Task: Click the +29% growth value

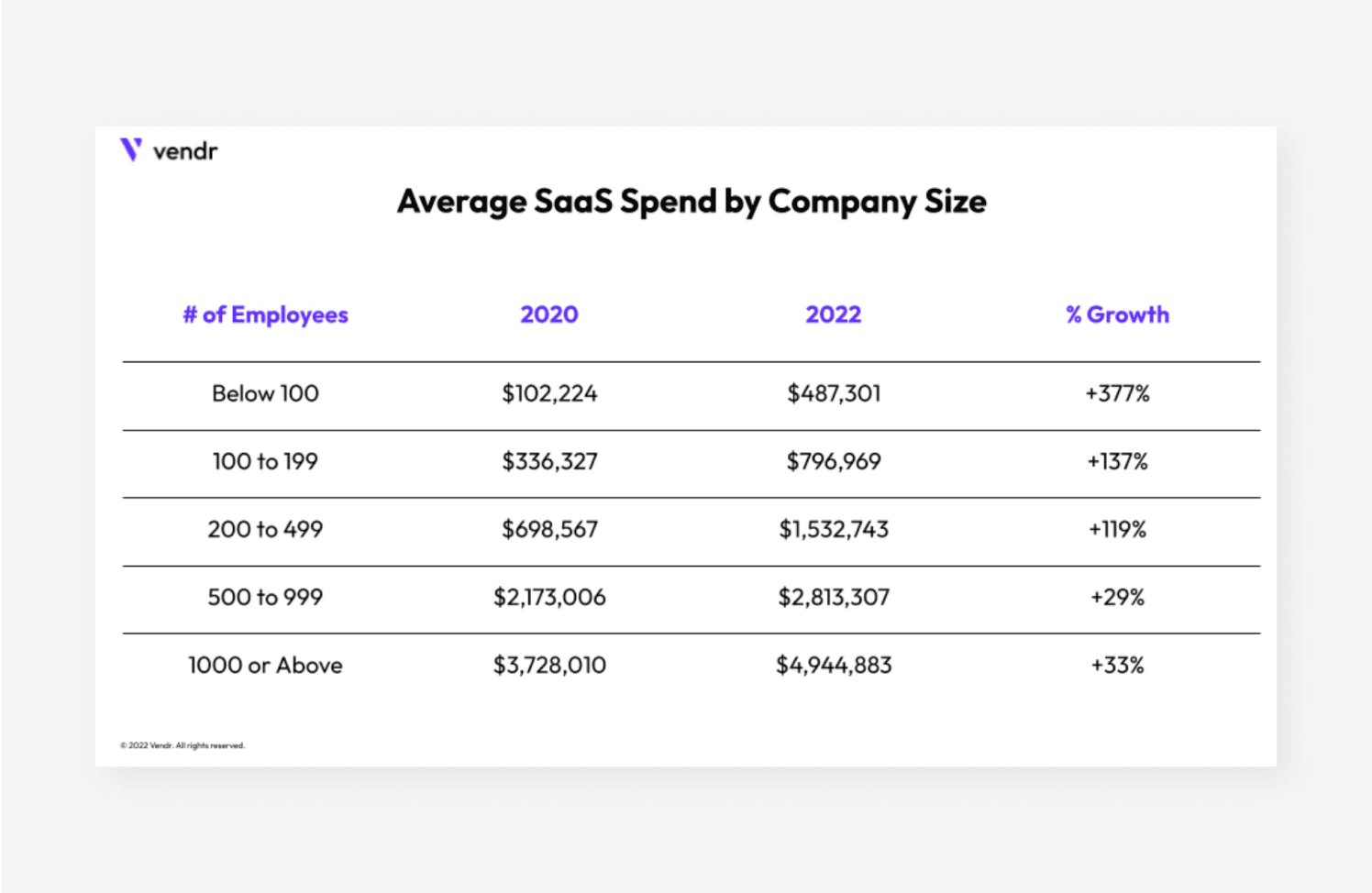Action: point(1117,597)
